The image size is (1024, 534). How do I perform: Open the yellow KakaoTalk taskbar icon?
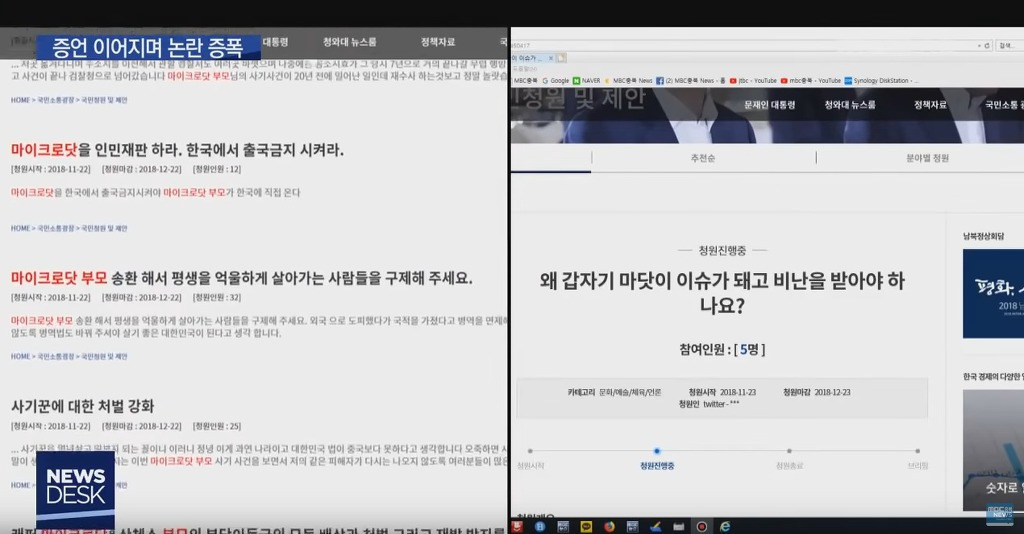coord(586,526)
